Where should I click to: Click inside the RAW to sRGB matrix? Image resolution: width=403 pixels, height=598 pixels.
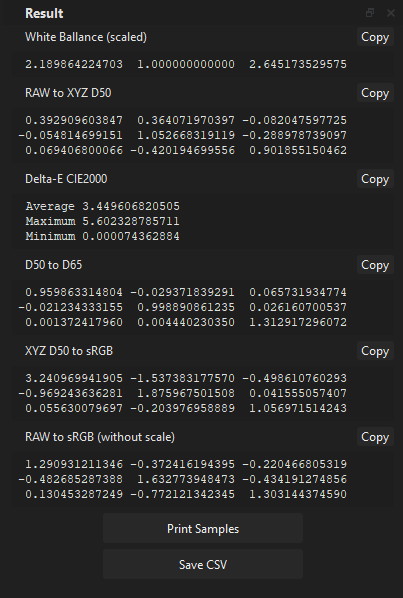[203, 479]
